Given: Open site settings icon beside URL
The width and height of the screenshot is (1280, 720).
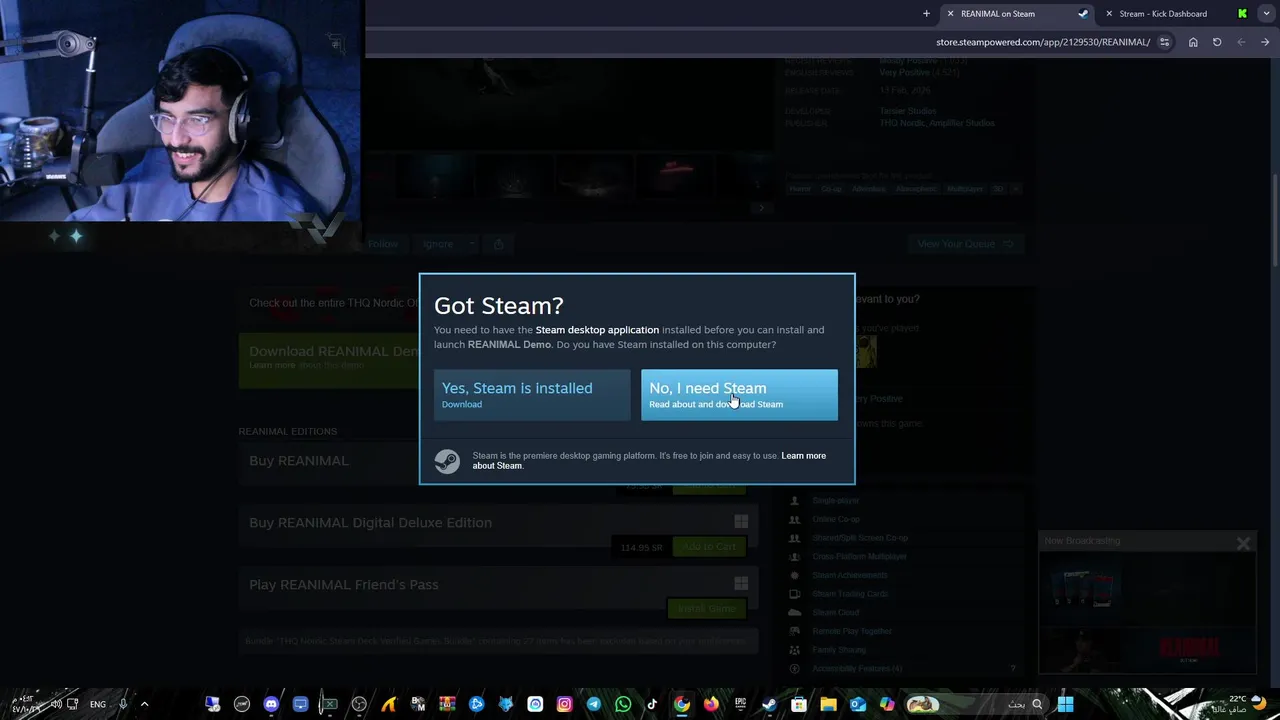Looking at the screenshot, I should (x=1164, y=42).
